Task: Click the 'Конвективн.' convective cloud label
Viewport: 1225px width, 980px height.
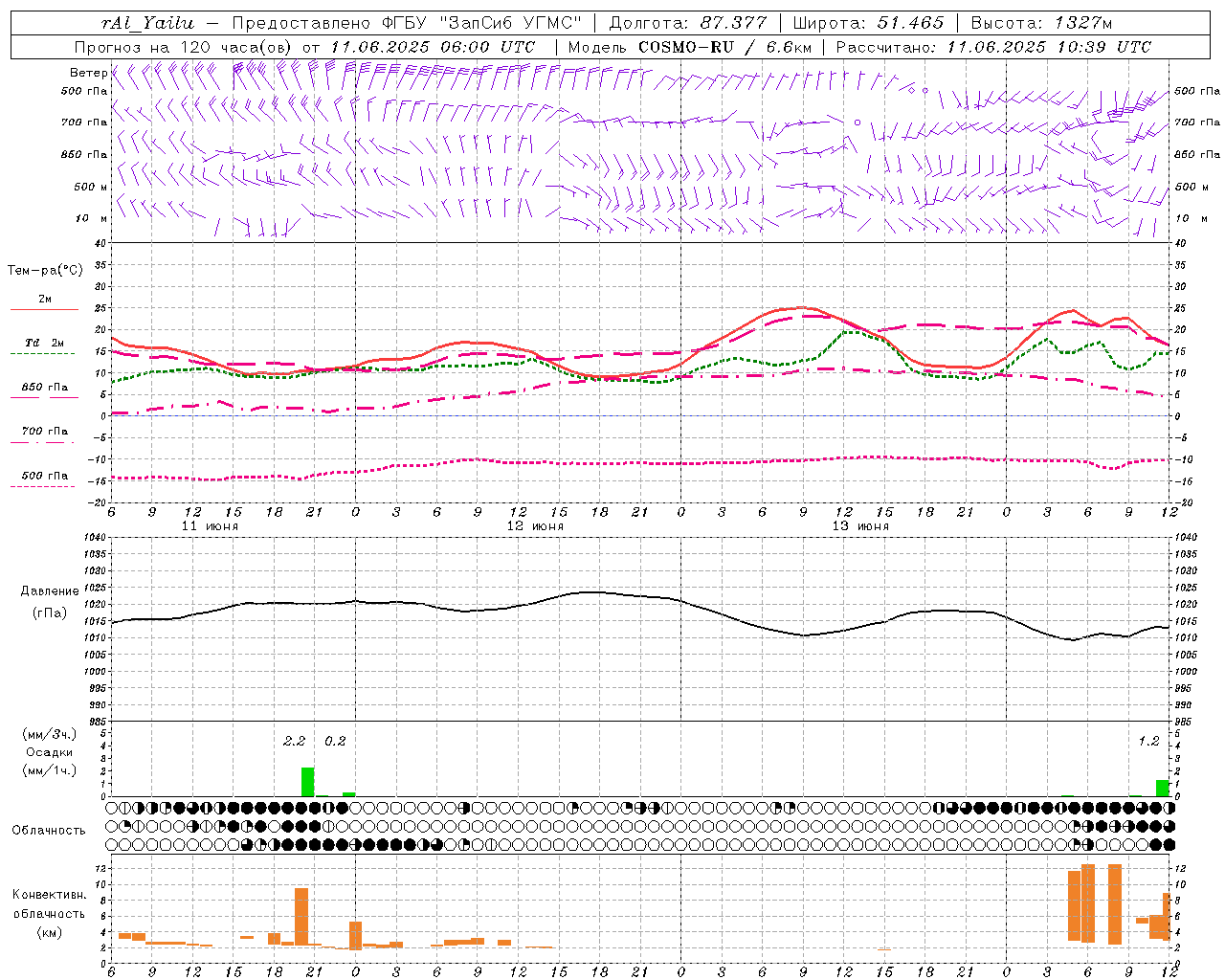Action: coord(49,895)
